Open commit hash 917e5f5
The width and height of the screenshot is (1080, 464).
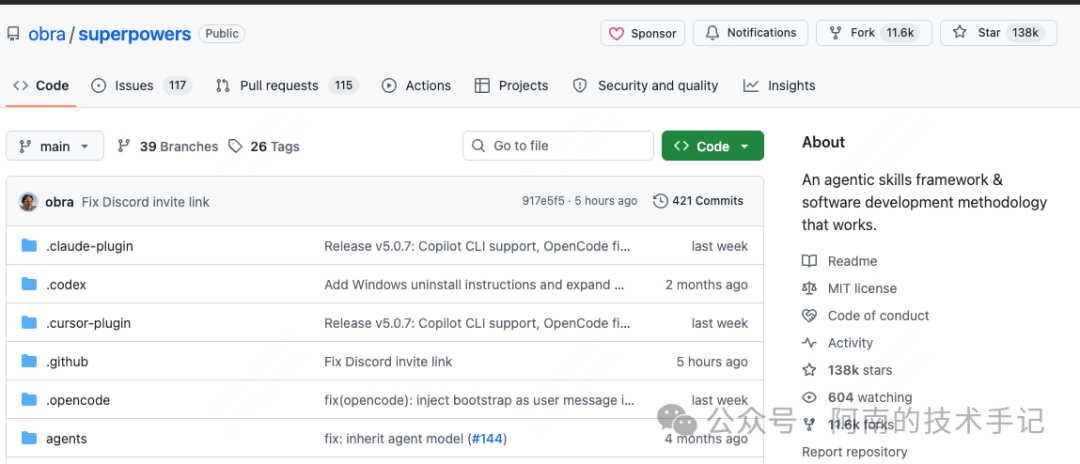point(543,201)
